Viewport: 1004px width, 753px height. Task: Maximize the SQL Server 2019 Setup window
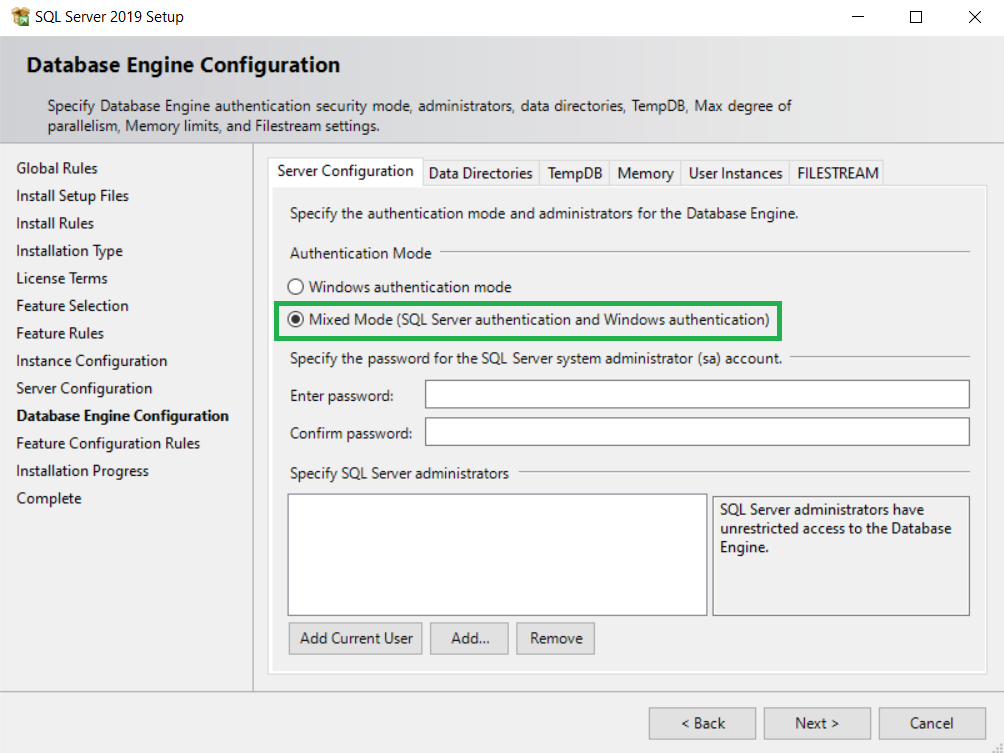pos(916,17)
